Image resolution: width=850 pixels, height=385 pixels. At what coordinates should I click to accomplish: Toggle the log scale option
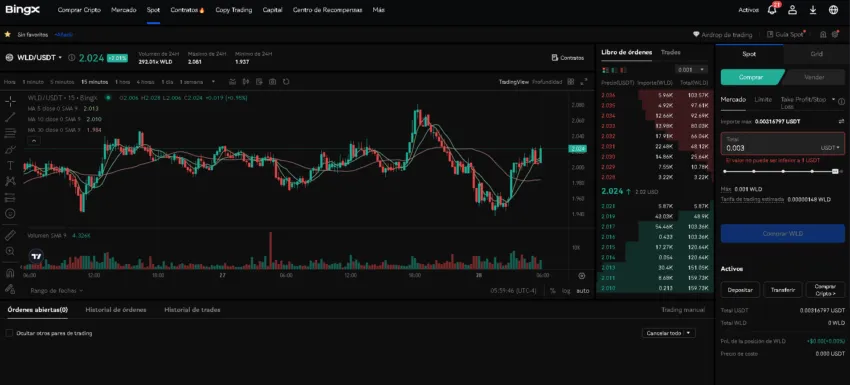coord(566,291)
